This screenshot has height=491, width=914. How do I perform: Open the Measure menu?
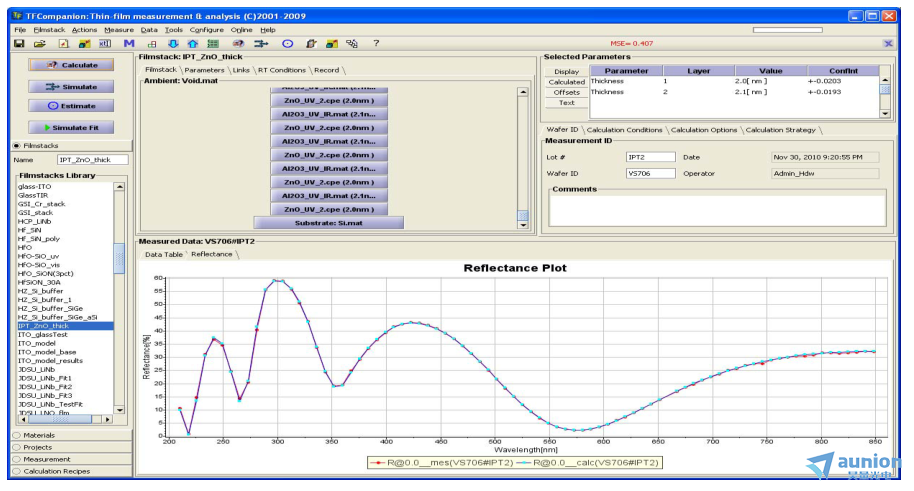coord(119,30)
